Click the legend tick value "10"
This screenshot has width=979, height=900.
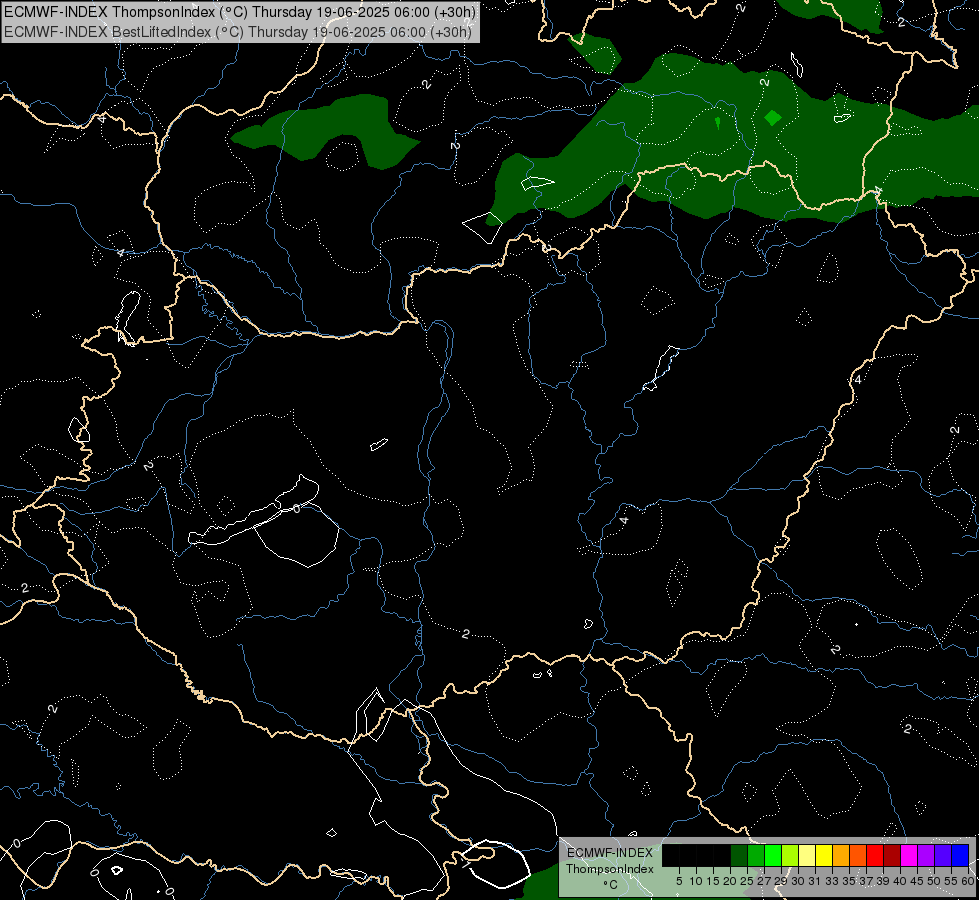(x=696, y=881)
